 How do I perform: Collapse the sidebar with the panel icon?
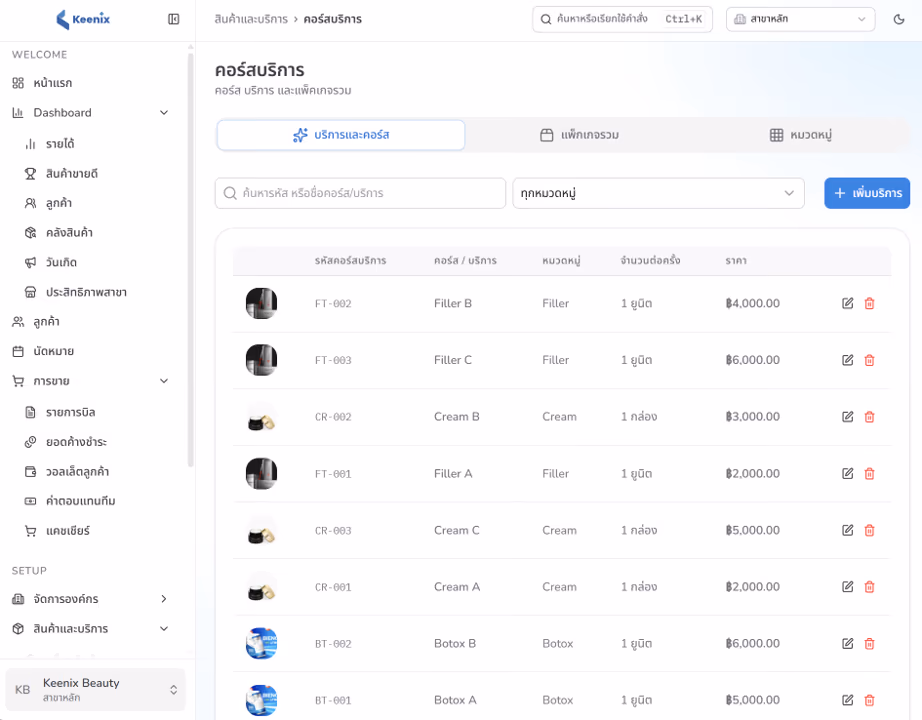pos(173,19)
